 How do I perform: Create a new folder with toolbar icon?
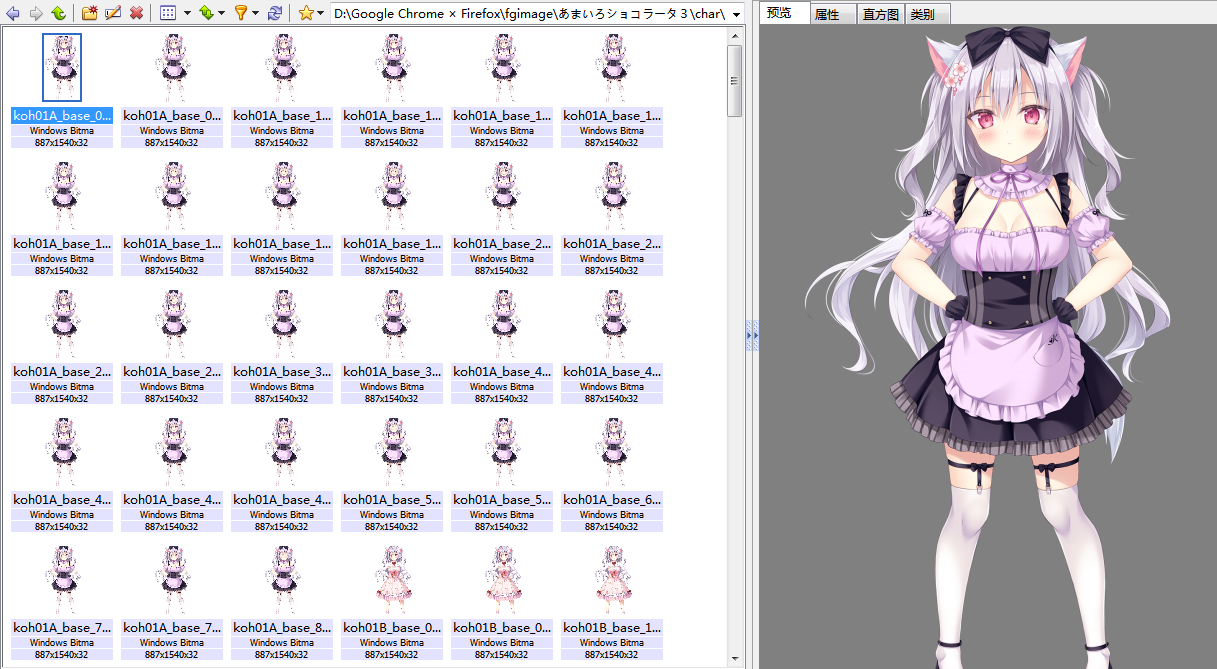[x=90, y=13]
